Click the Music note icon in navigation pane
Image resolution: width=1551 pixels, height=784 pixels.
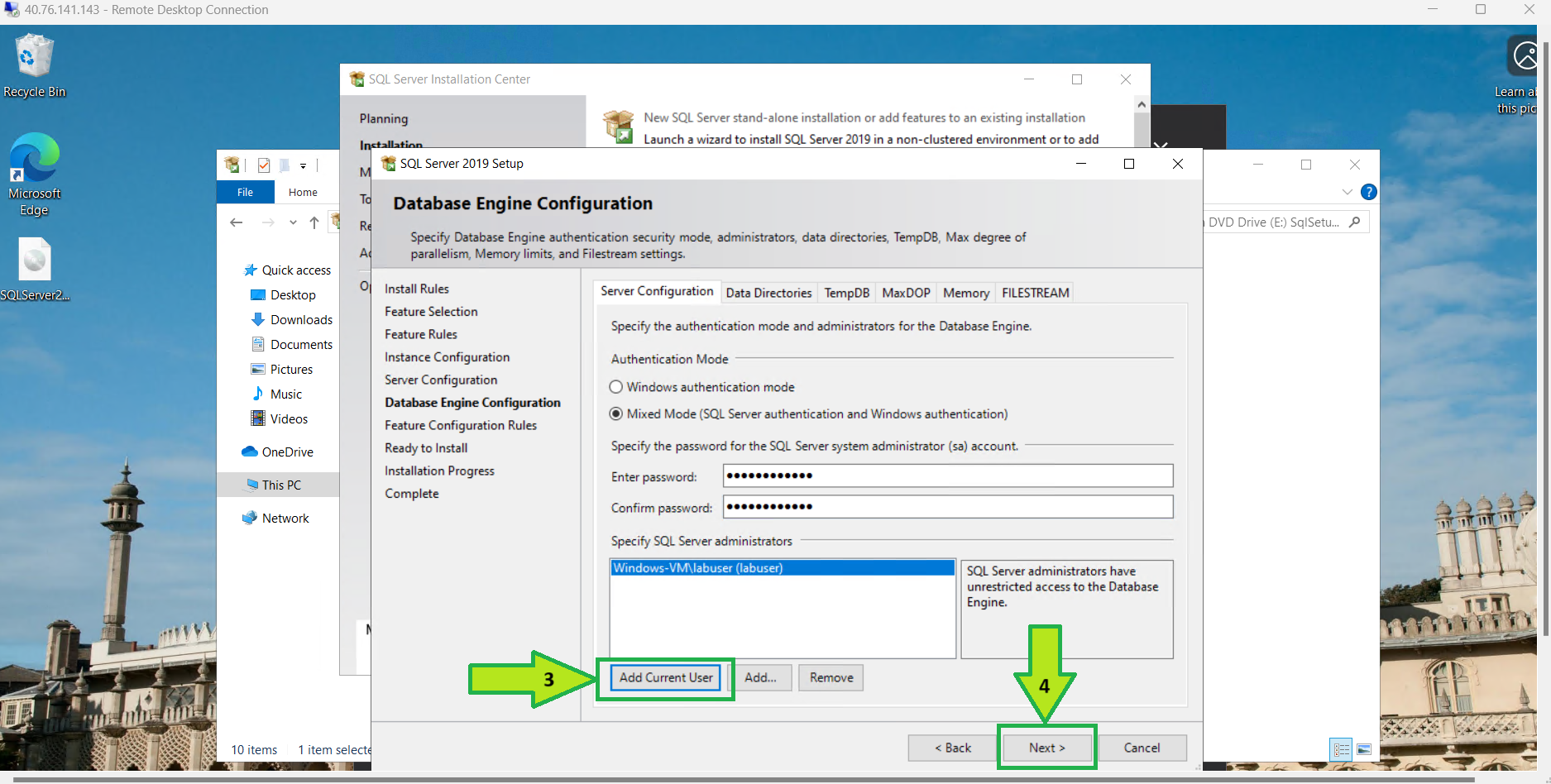click(x=258, y=394)
